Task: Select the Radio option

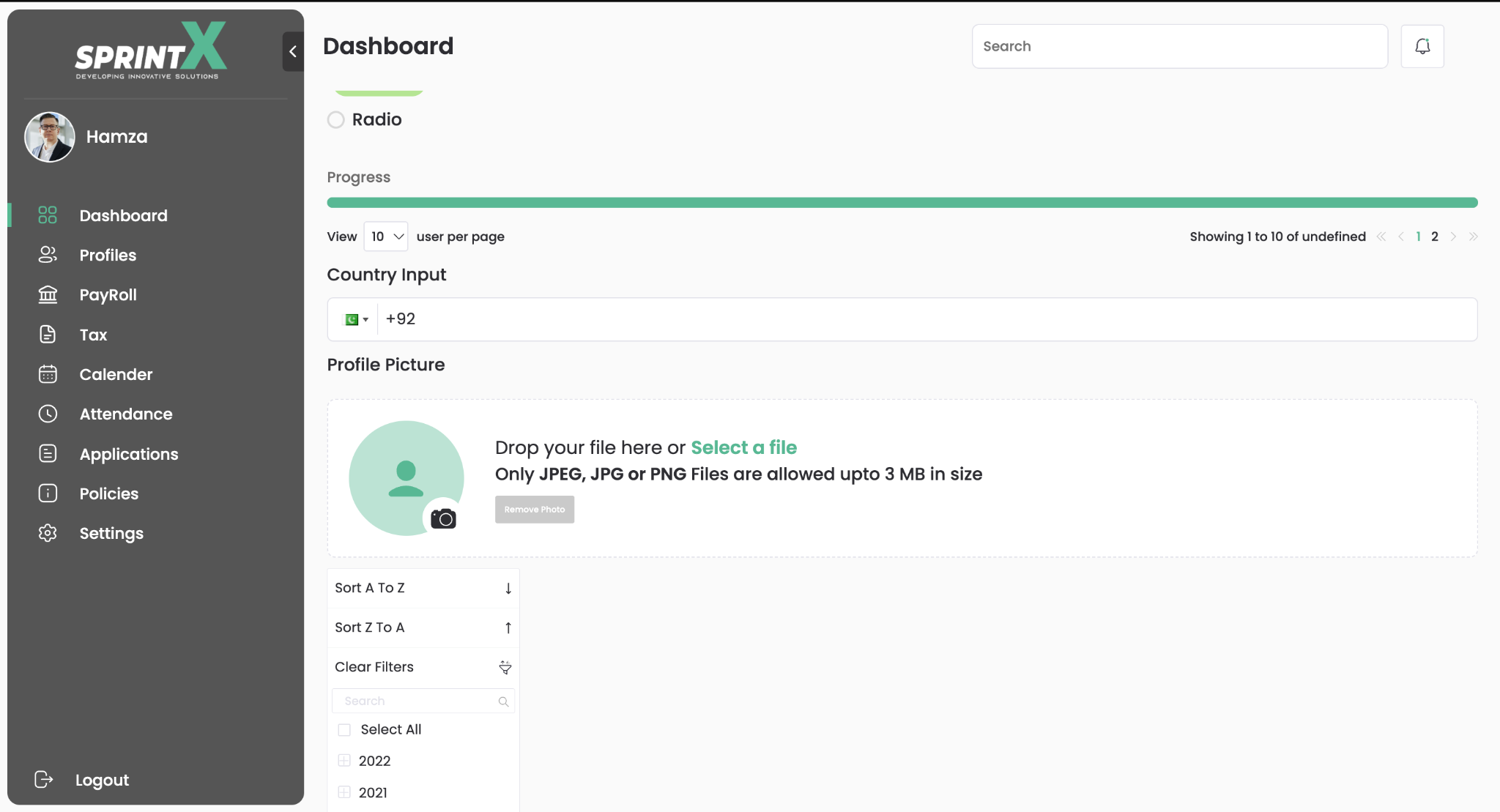Action: pos(335,119)
